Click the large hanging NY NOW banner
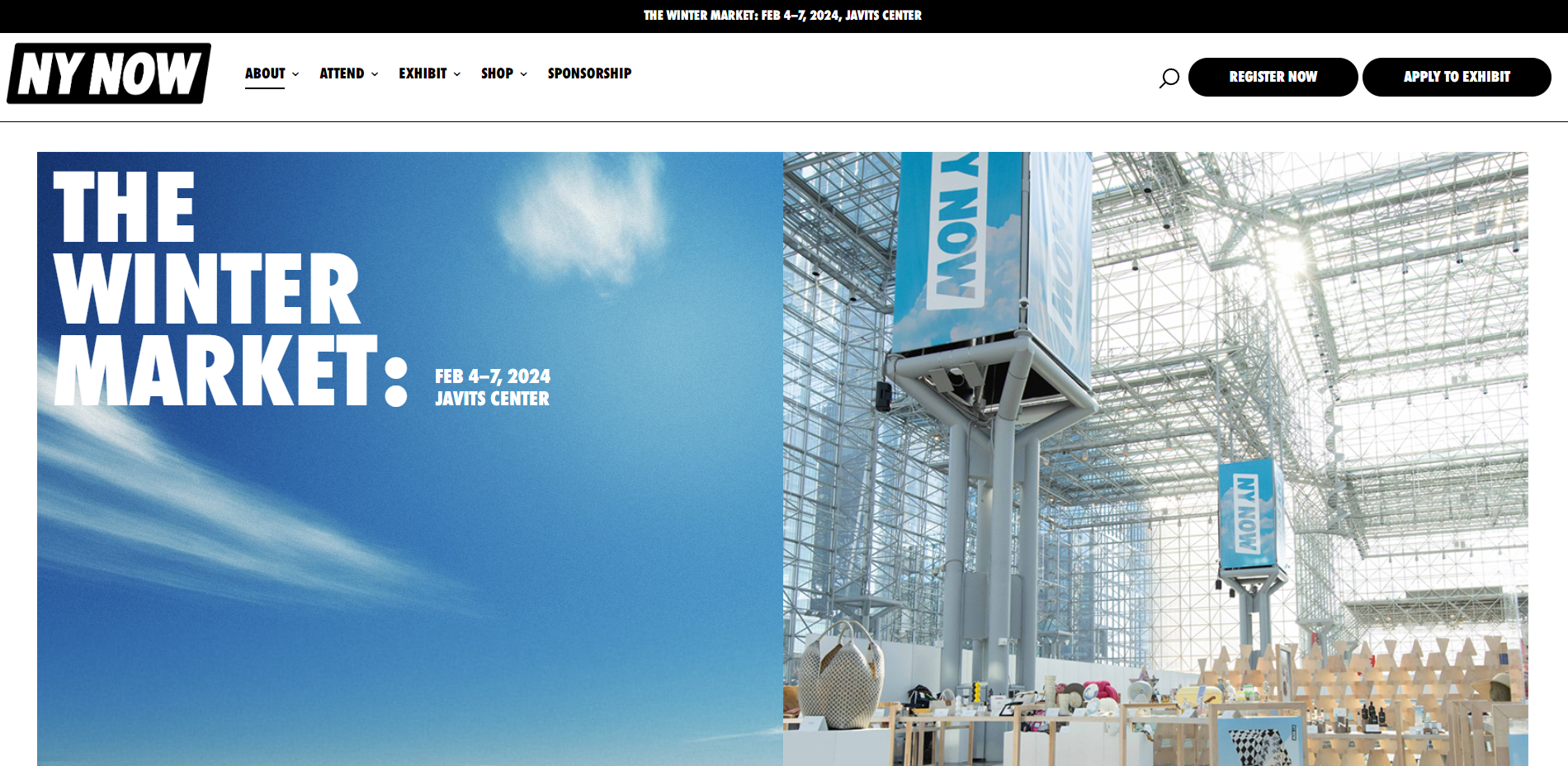 pos(959,239)
